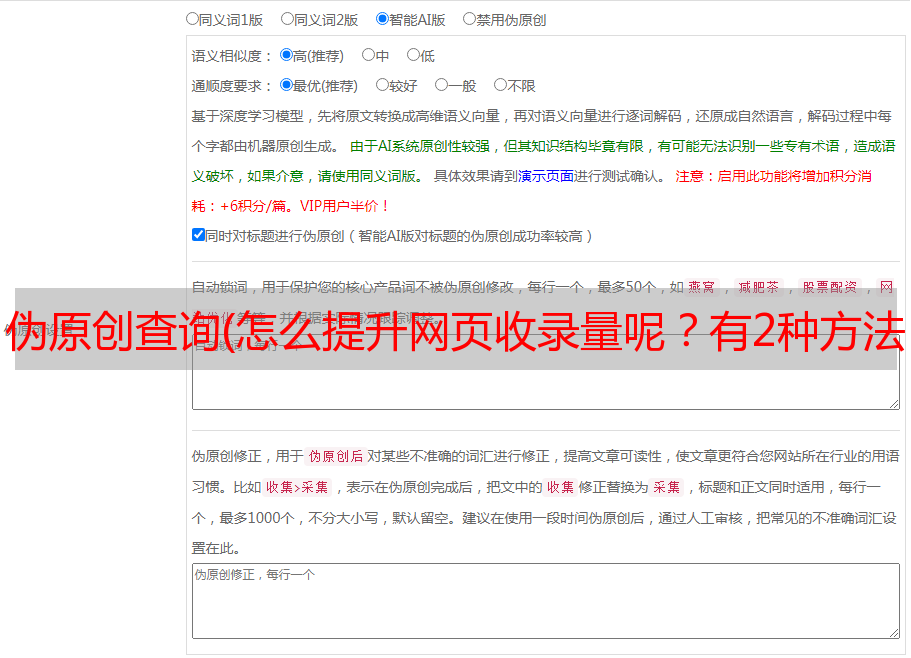
Task: Click the 伪原创后 highlighted tag
Action: click(x=336, y=456)
